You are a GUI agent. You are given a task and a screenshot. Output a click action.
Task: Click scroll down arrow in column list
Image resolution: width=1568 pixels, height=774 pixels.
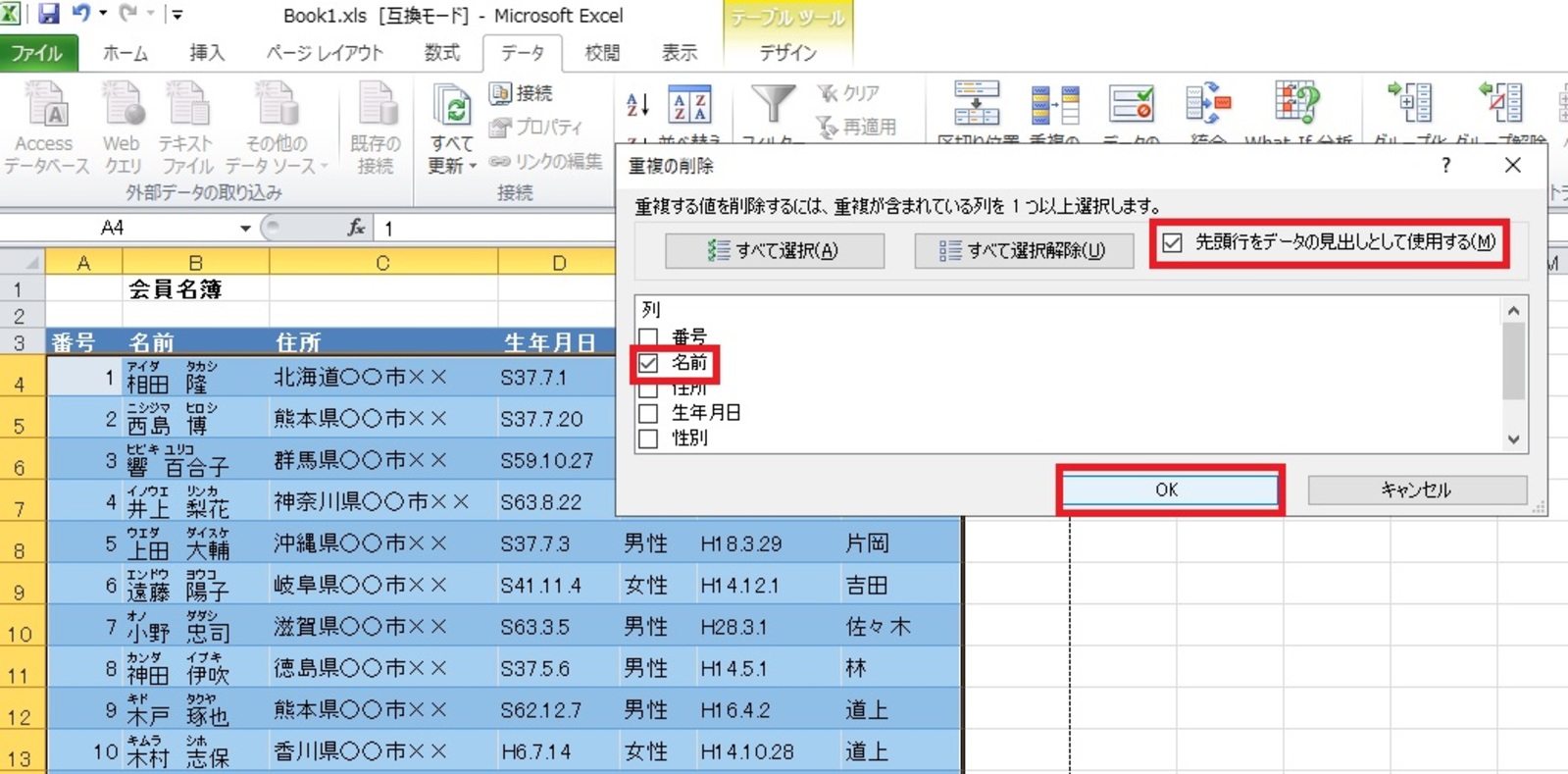[1514, 439]
